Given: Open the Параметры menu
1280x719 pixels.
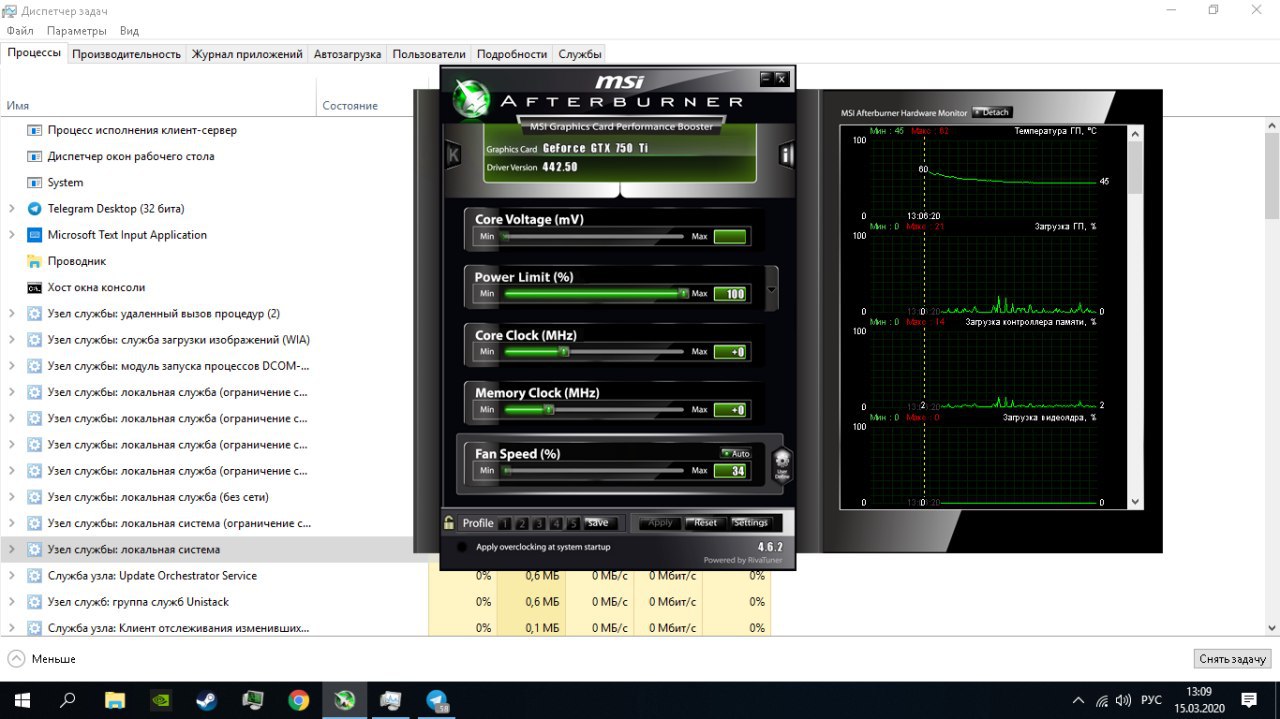Looking at the screenshot, I should [77, 31].
